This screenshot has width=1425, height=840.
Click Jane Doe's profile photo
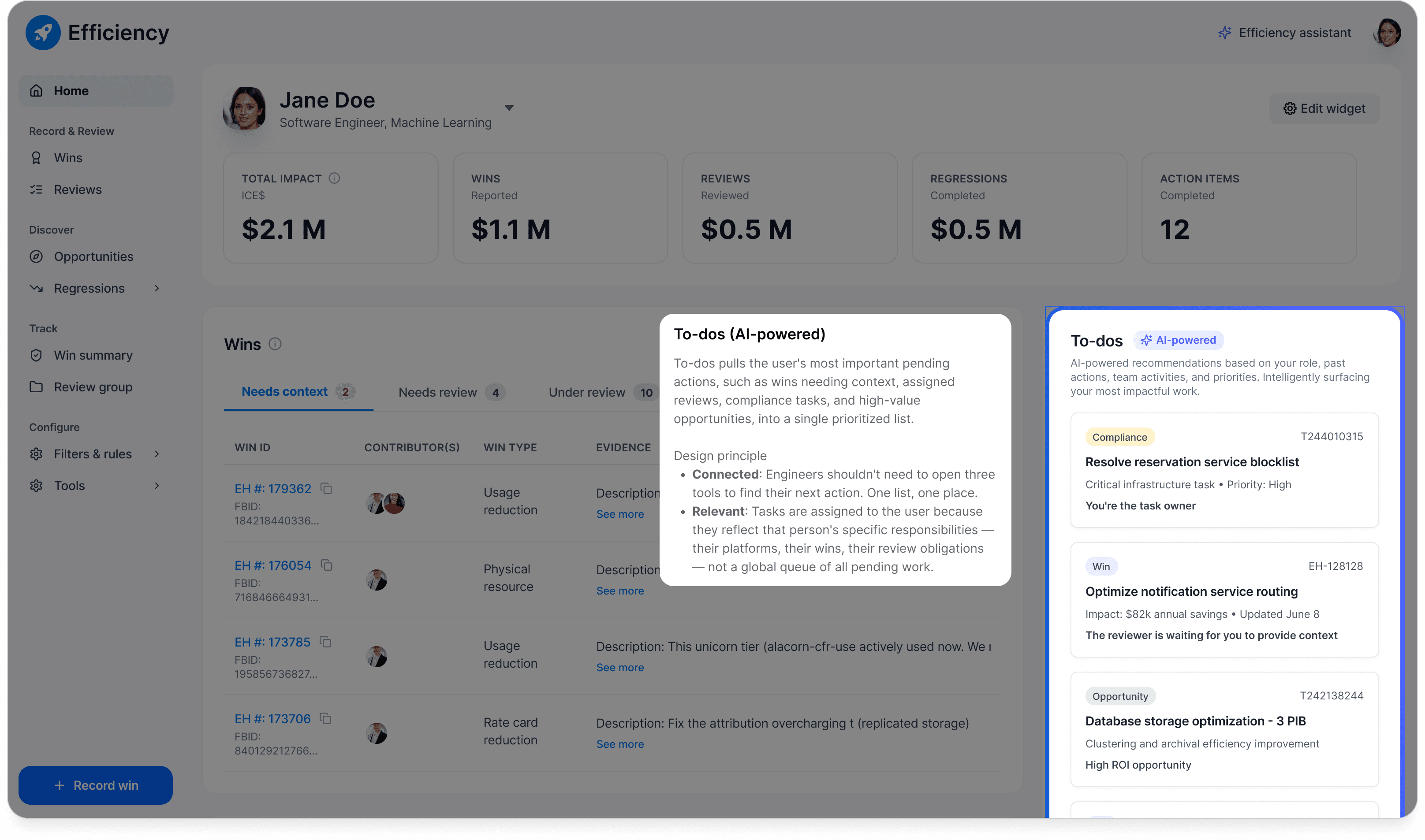(245, 108)
